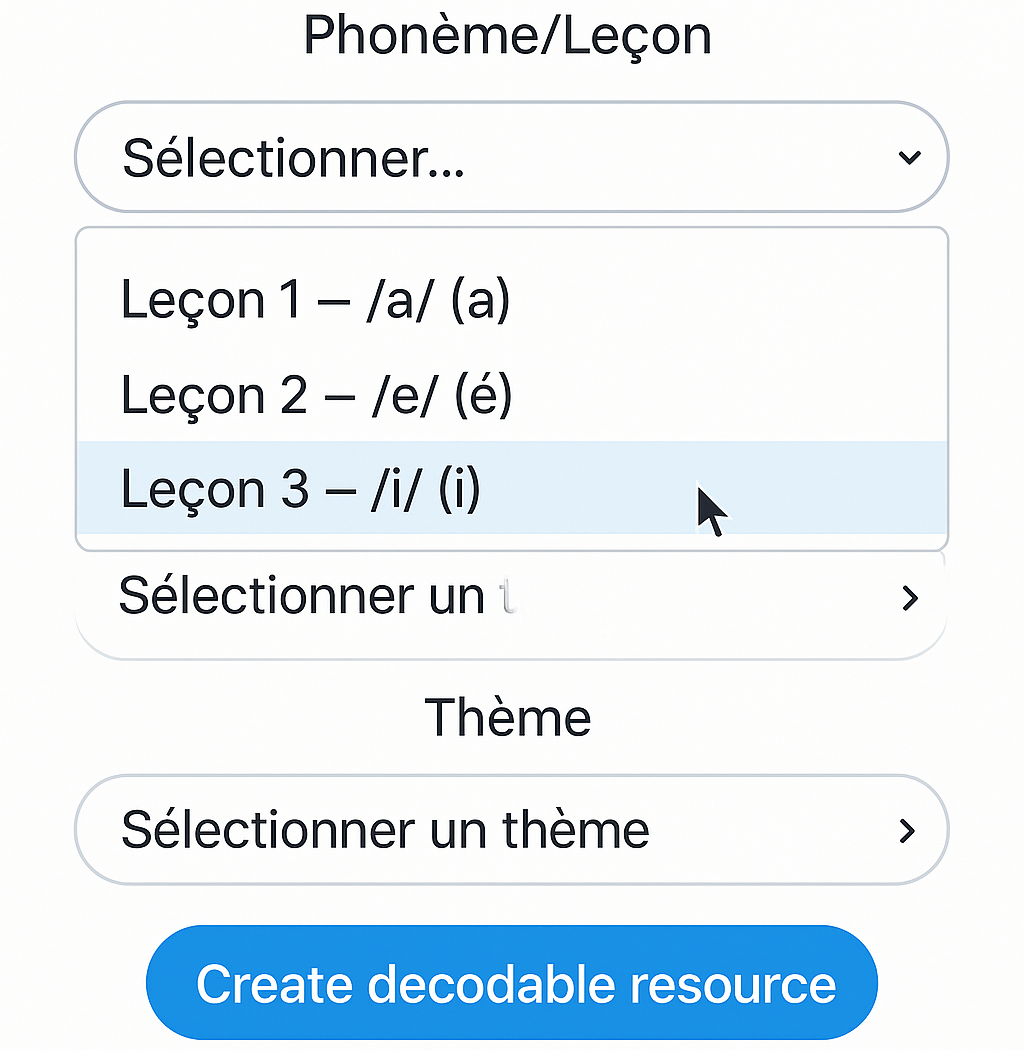Click the word "Create" on the blue button
The height and width of the screenshot is (1051, 1024).
pos(274,983)
